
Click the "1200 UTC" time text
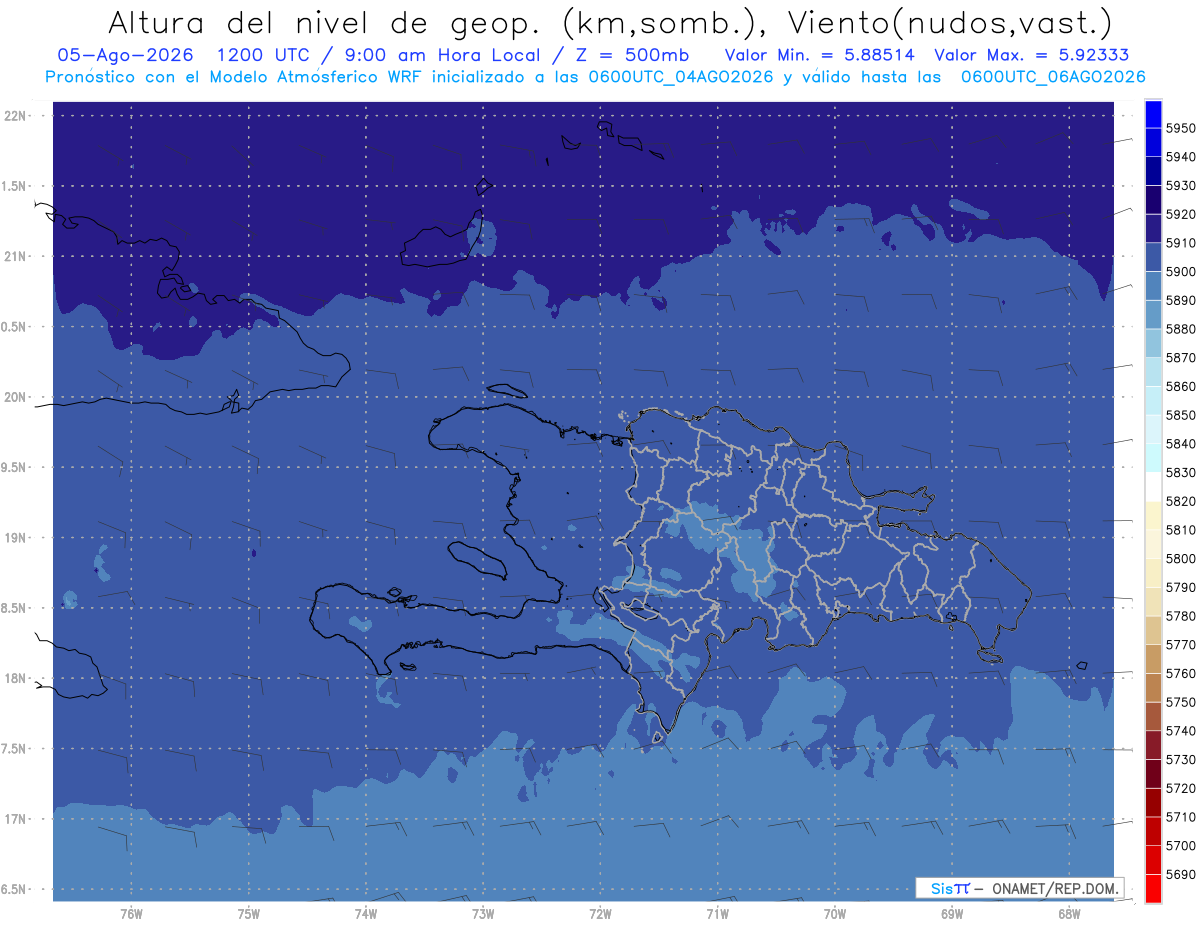[264, 55]
